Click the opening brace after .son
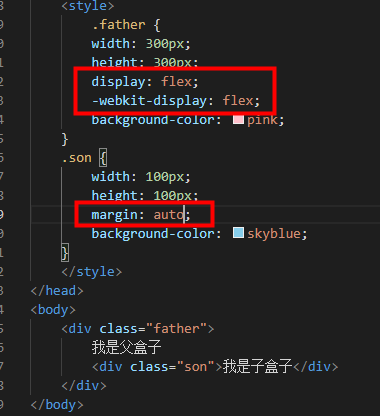380x416 pixels. (103, 158)
